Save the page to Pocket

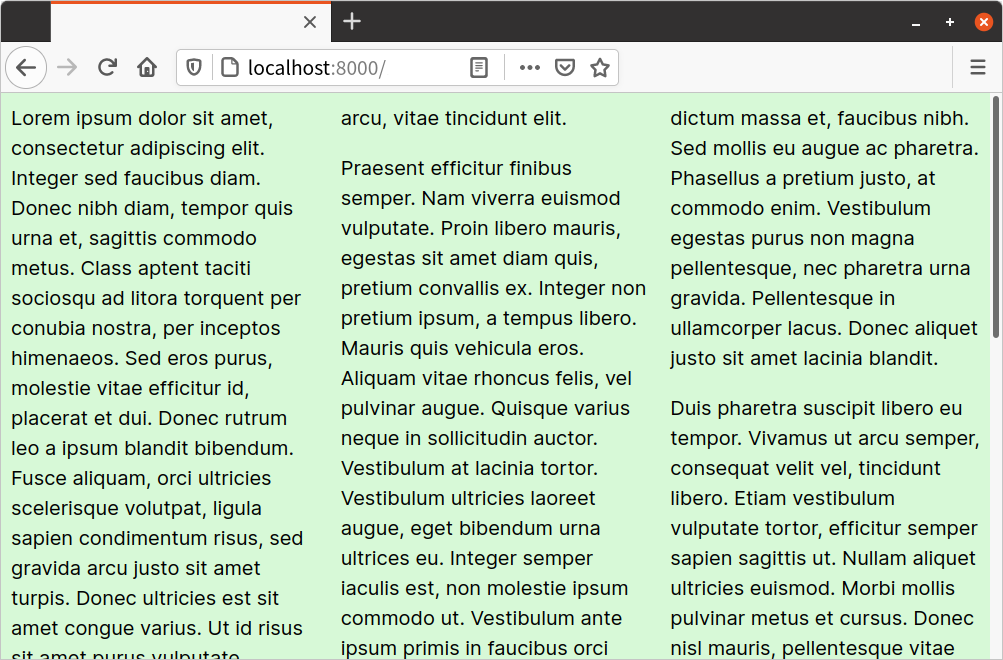(565, 67)
